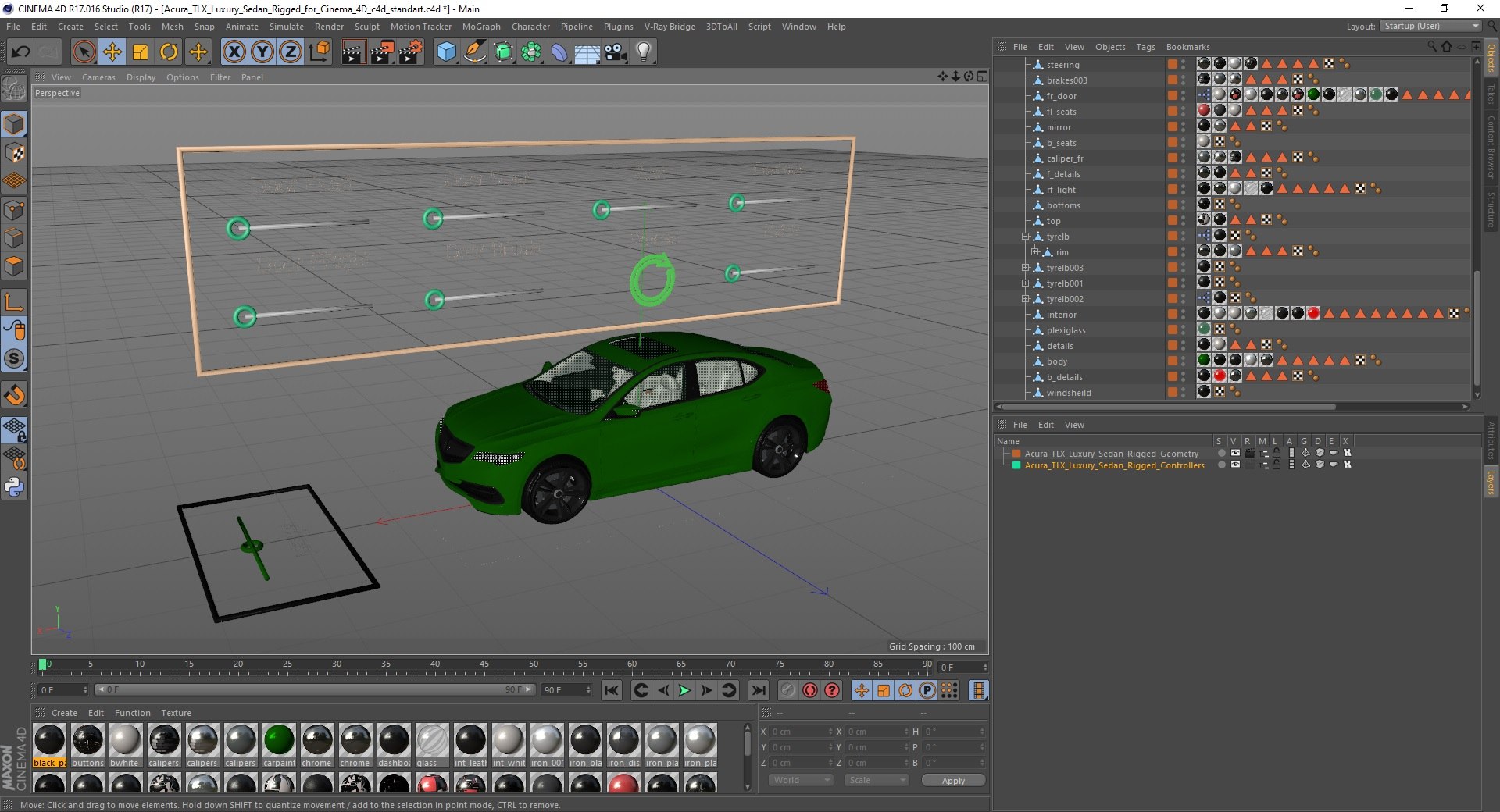Open the Layout dropdown Startup (User)
The height and width of the screenshot is (812, 1500).
[1430, 26]
